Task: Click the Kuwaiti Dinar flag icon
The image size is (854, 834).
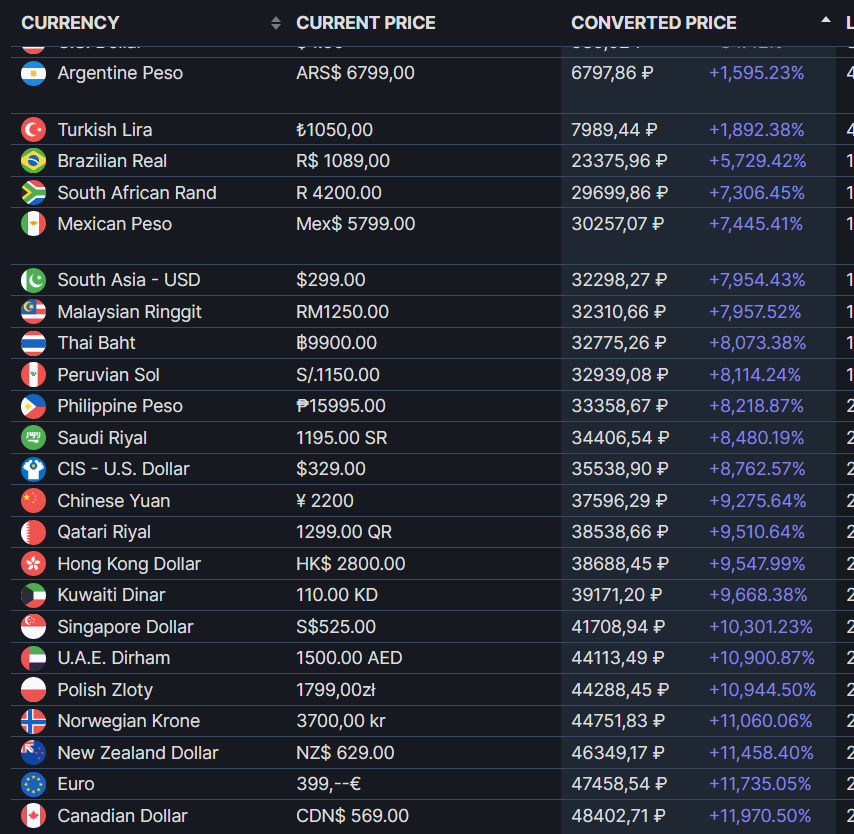Action: [x=34, y=595]
